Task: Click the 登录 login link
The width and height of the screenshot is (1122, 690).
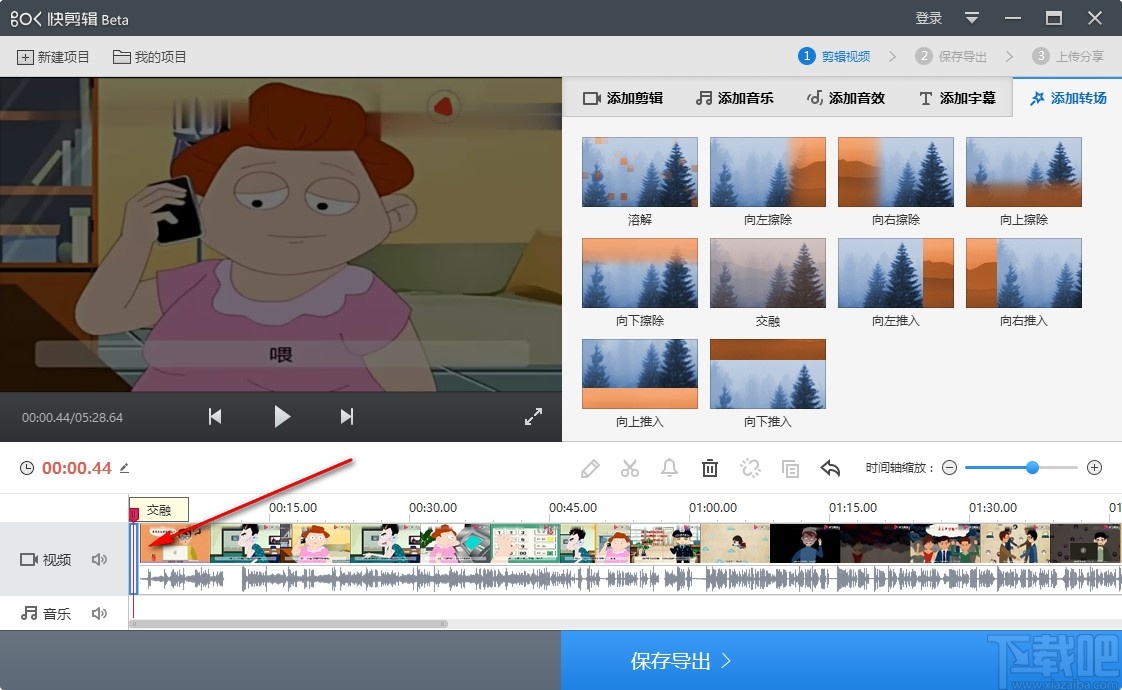Action: tap(928, 18)
